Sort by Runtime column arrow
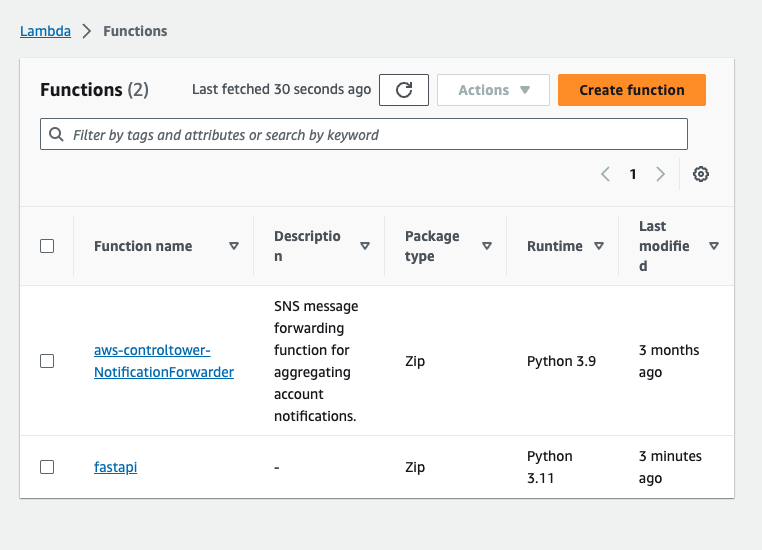The image size is (762, 550). (x=599, y=246)
